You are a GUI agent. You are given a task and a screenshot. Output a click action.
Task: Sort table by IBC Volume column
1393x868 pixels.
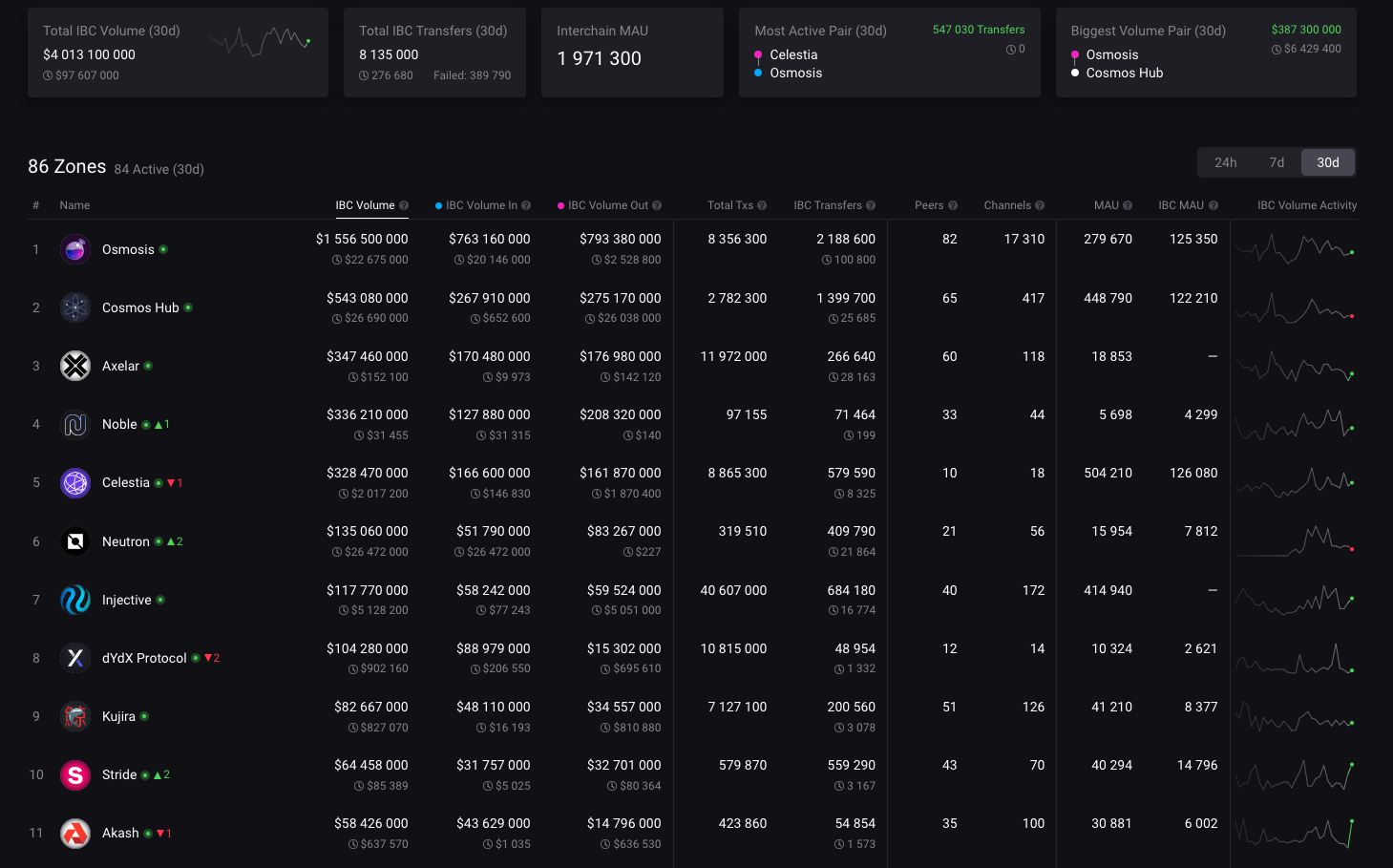coord(365,205)
